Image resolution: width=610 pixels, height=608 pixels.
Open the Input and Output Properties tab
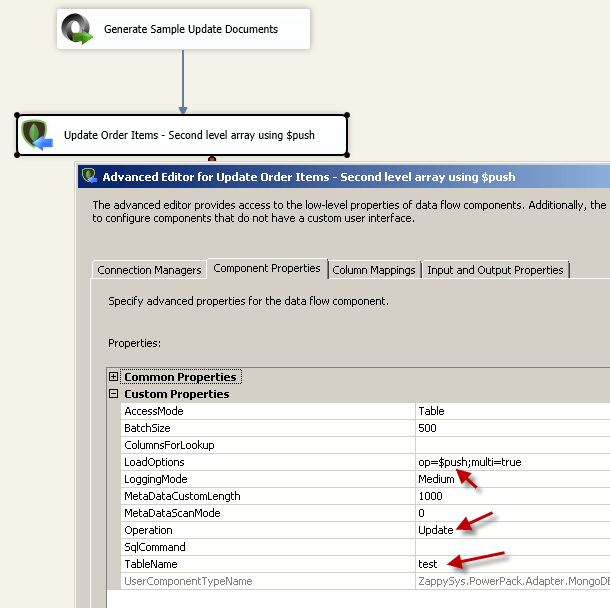click(495, 270)
